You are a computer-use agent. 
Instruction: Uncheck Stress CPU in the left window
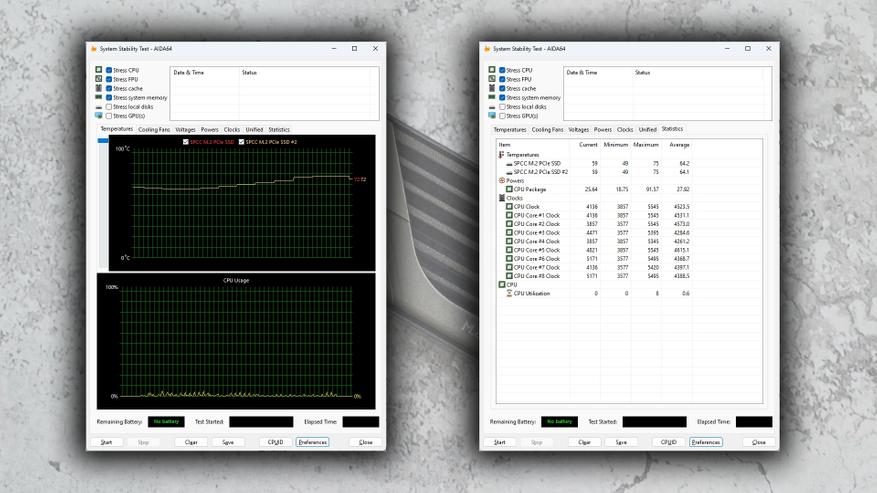(109, 71)
